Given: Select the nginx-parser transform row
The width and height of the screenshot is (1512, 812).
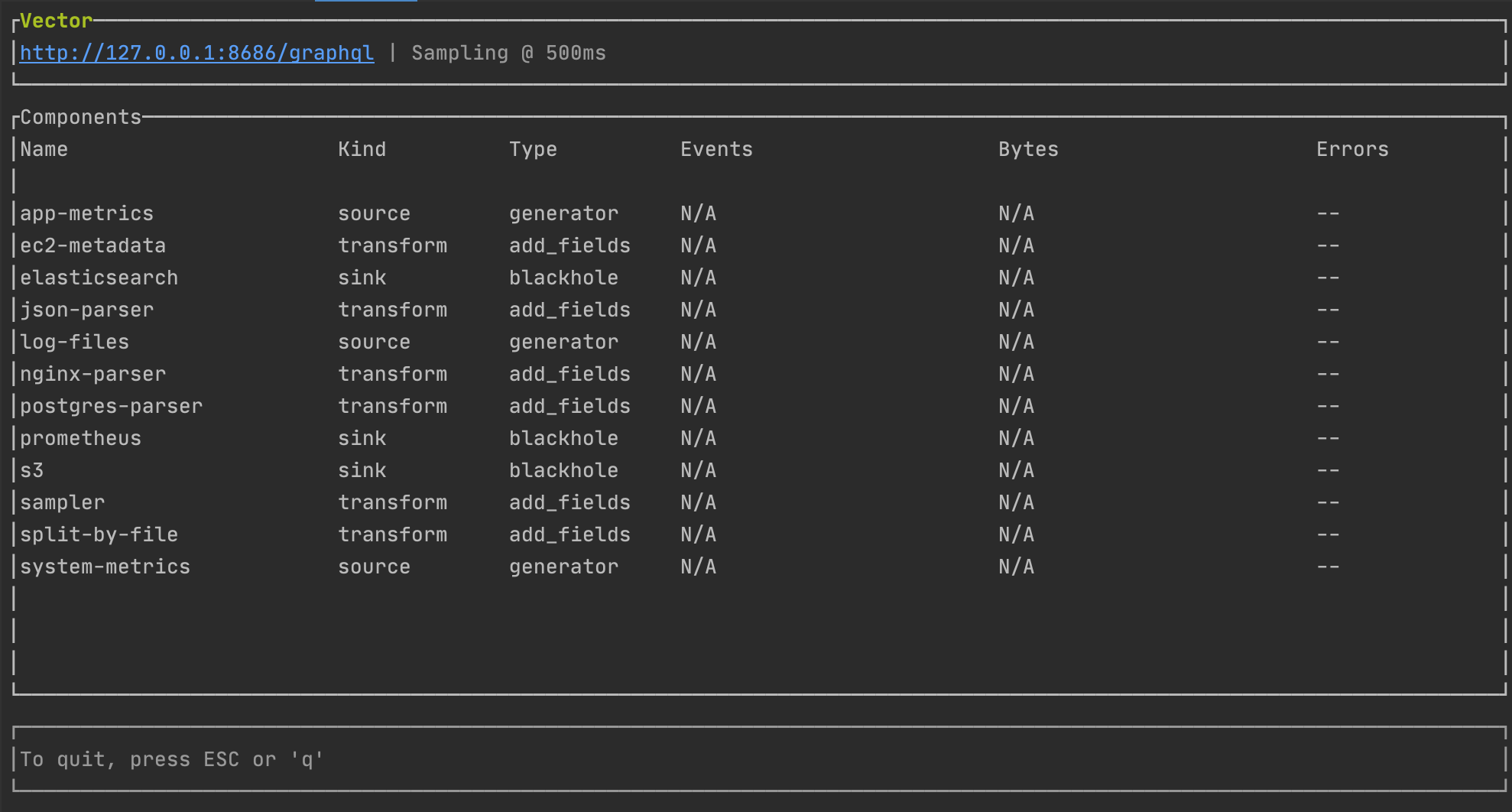Looking at the screenshot, I should tap(92, 374).
